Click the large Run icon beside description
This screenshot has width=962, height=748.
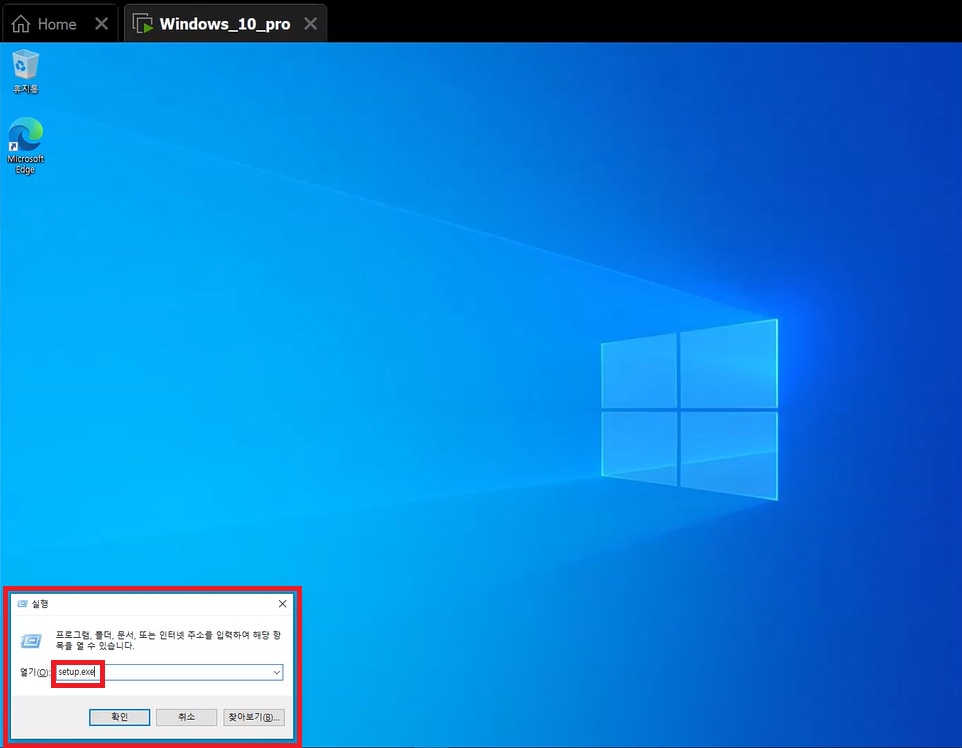pyautogui.click(x=31, y=641)
